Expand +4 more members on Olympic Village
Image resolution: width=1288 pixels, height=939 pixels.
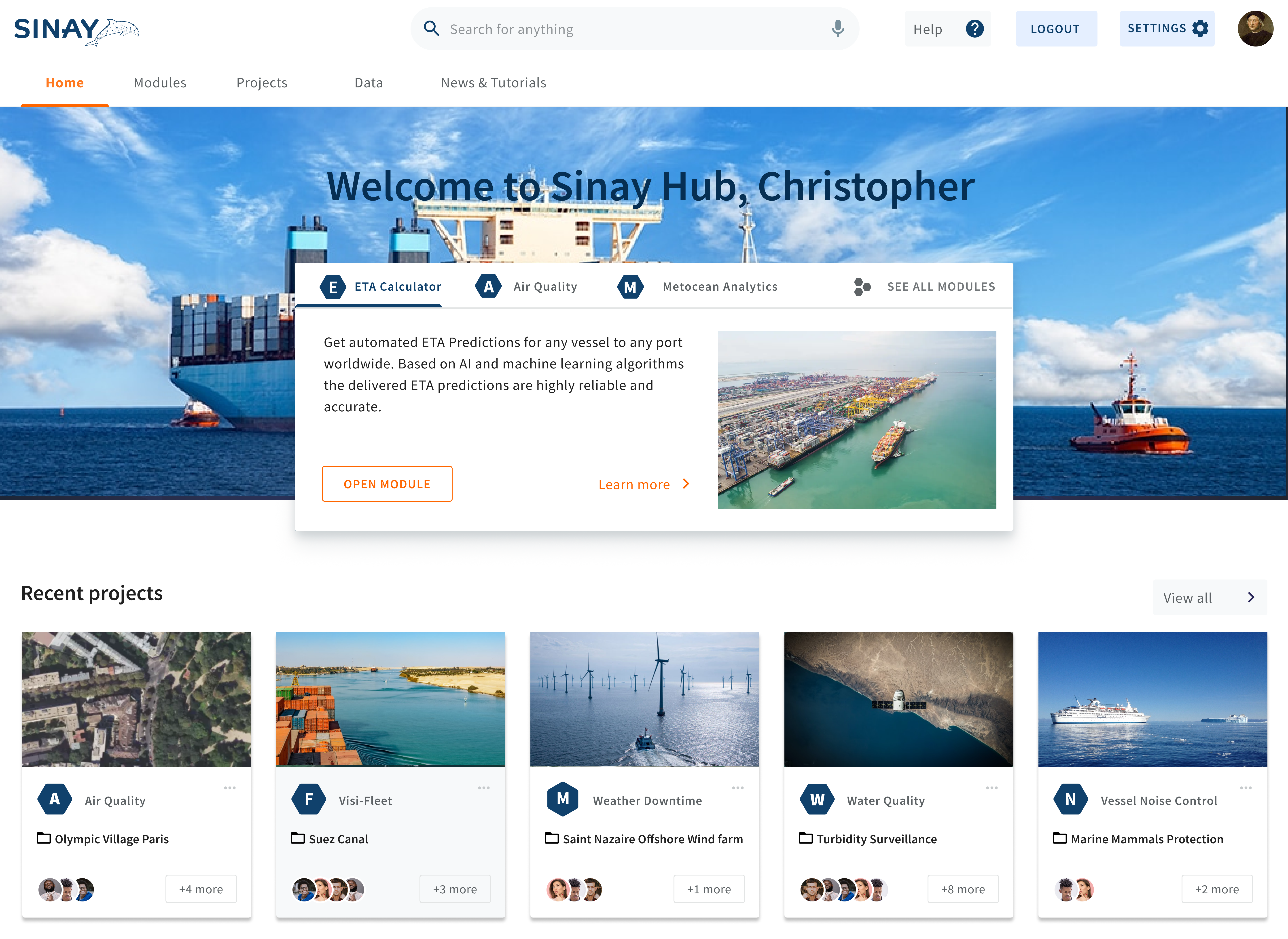click(201, 889)
